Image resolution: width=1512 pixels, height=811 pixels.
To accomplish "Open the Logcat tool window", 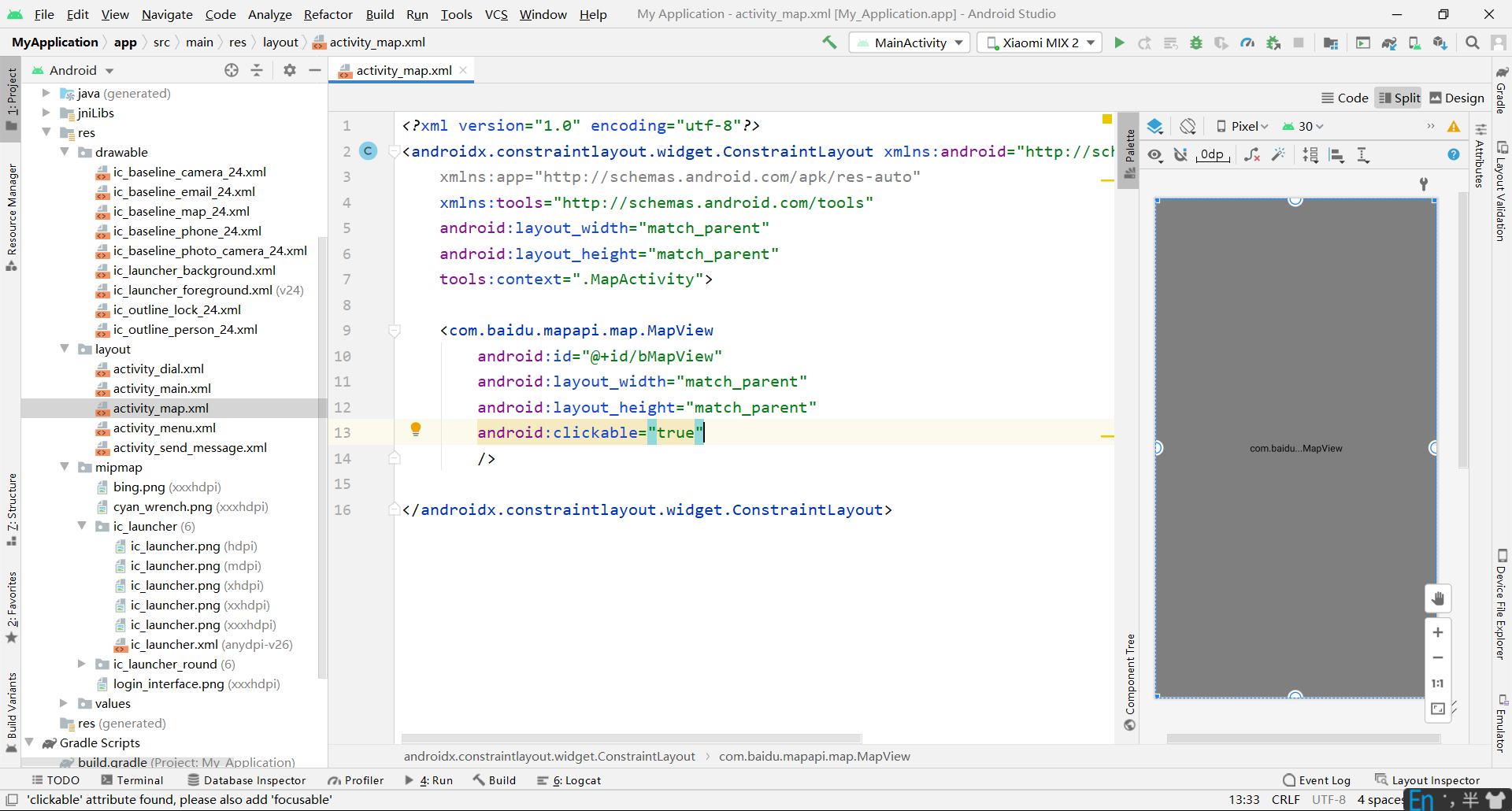I will [x=569, y=780].
